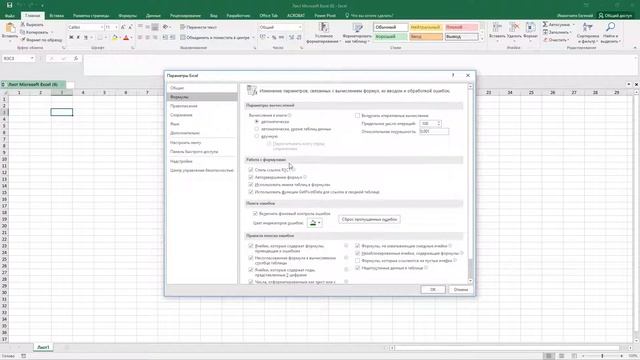Click the Tell me search box
This screenshot has height=360, width=640.
coord(369,16)
